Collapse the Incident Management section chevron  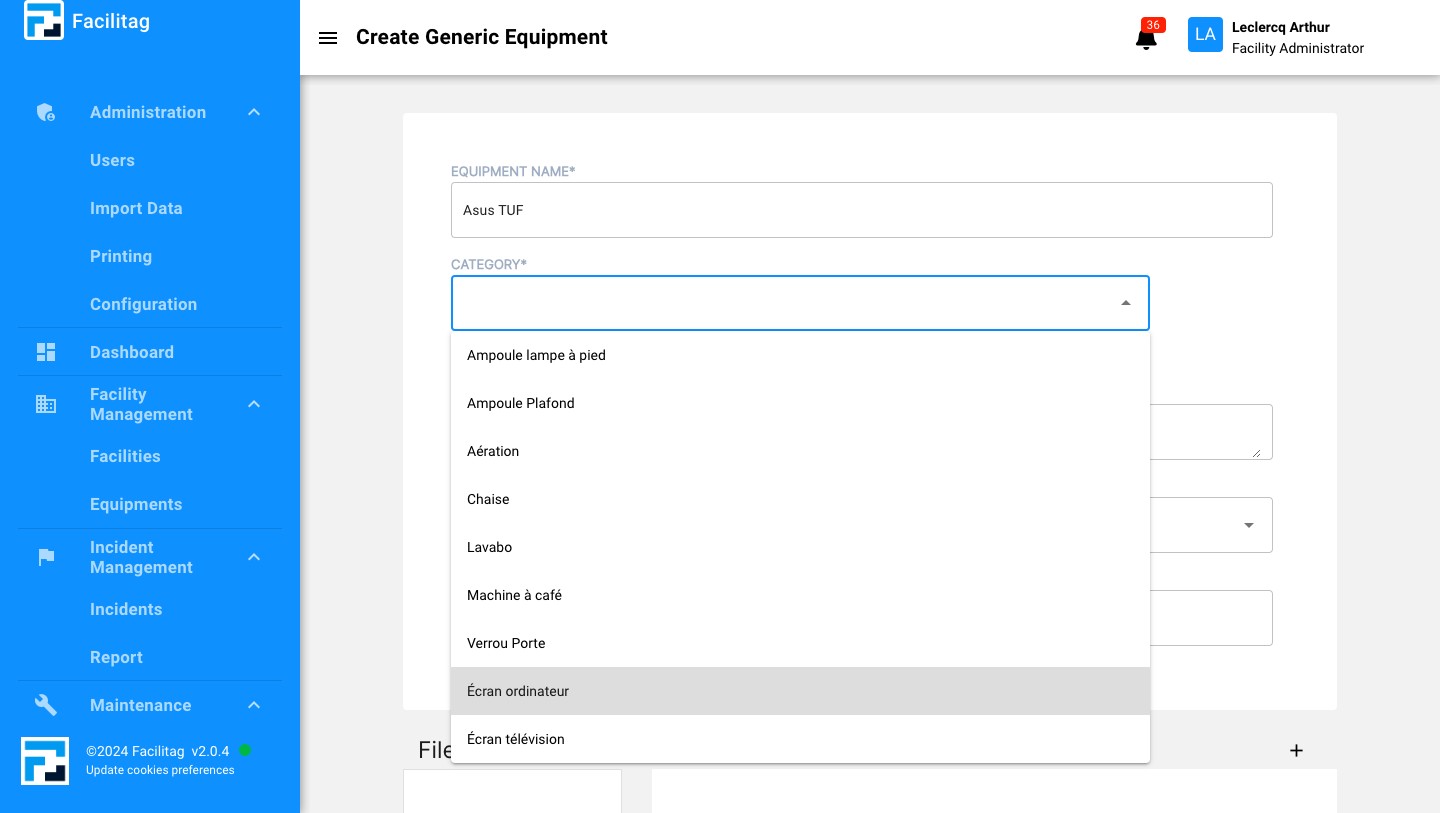tap(254, 557)
